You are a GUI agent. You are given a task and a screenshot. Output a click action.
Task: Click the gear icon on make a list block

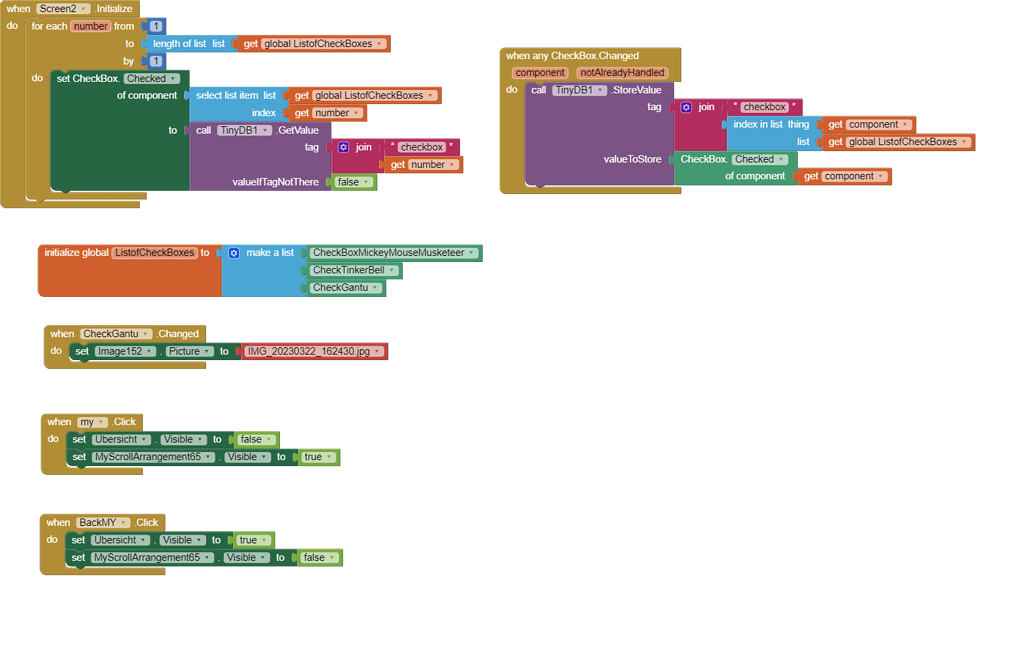234,252
